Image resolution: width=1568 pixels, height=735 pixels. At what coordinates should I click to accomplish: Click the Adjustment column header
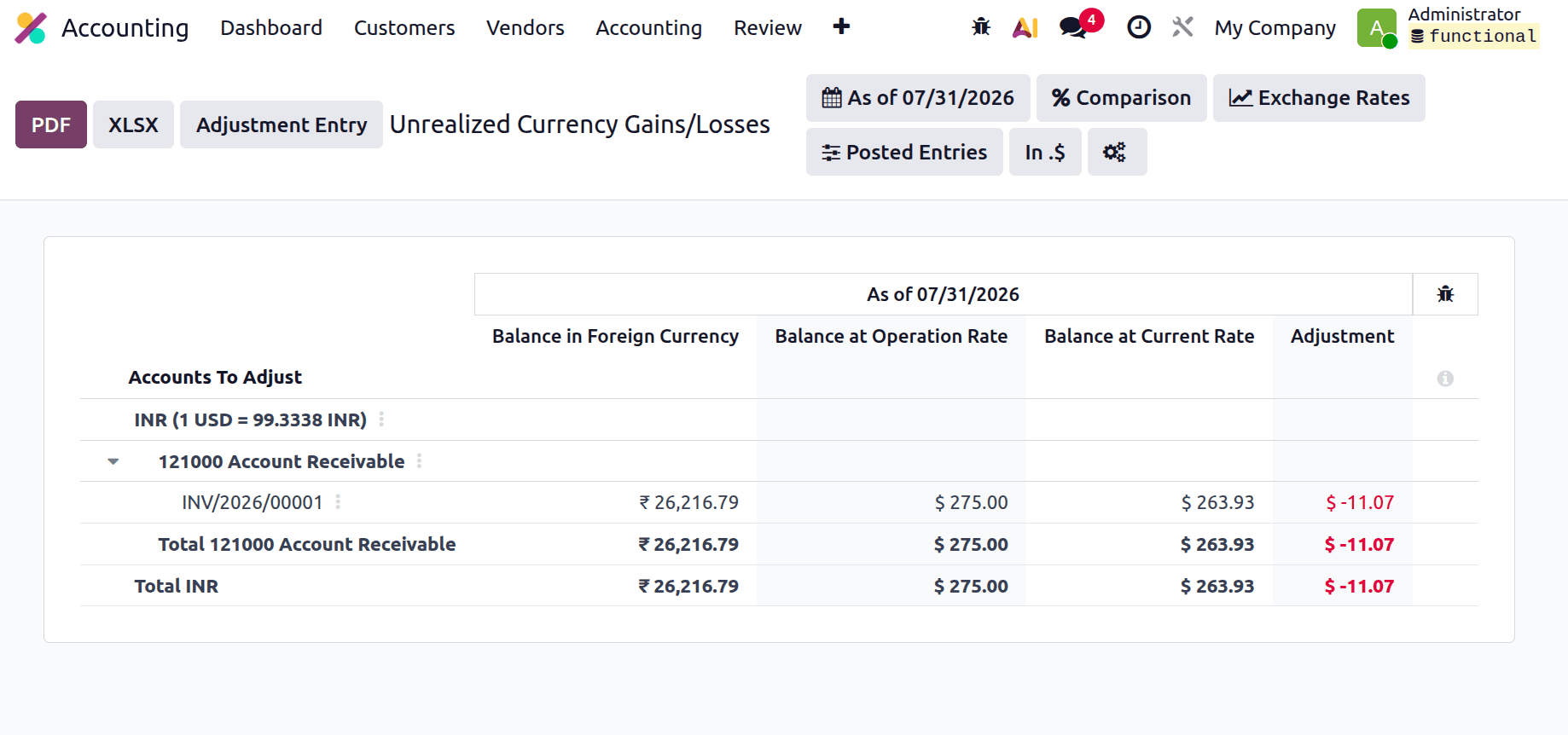[1342, 336]
